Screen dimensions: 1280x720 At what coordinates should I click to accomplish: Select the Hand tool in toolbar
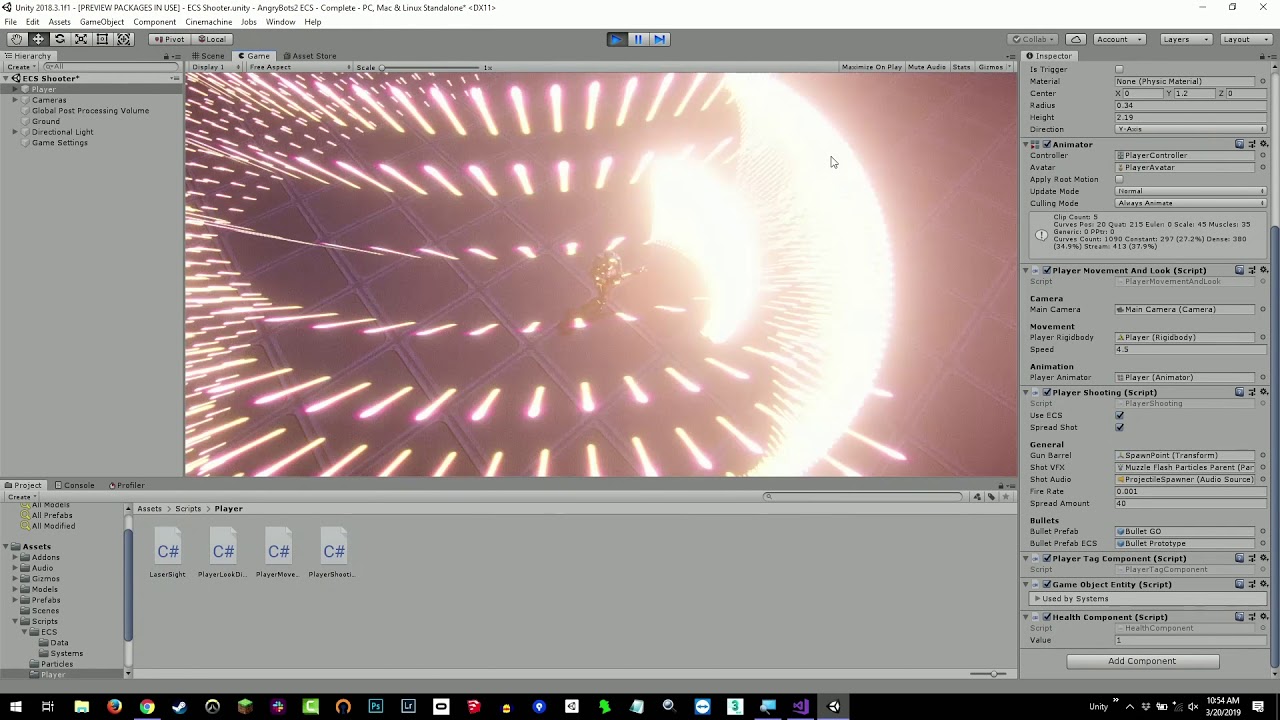tap(16, 39)
